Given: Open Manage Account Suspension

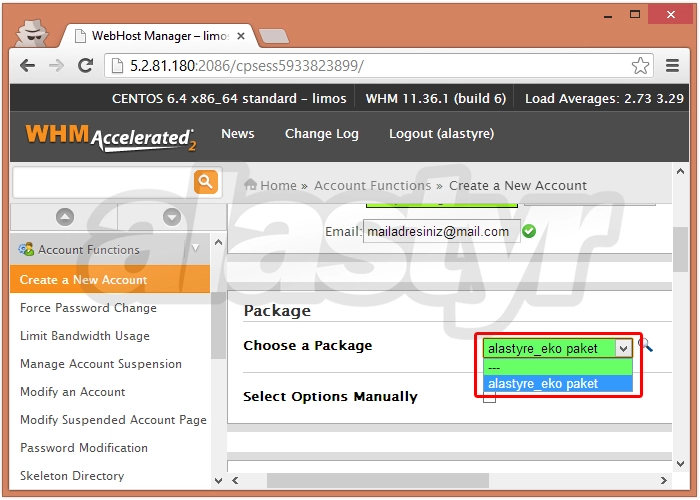Looking at the screenshot, I should (101, 364).
